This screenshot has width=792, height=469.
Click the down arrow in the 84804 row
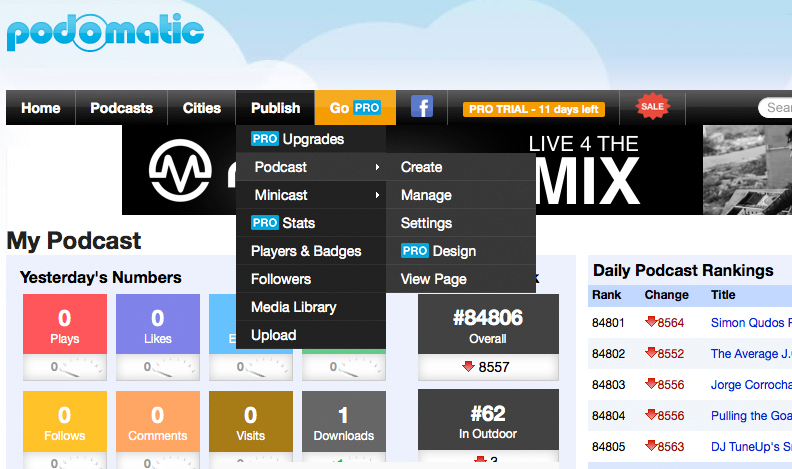pos(651,414)
